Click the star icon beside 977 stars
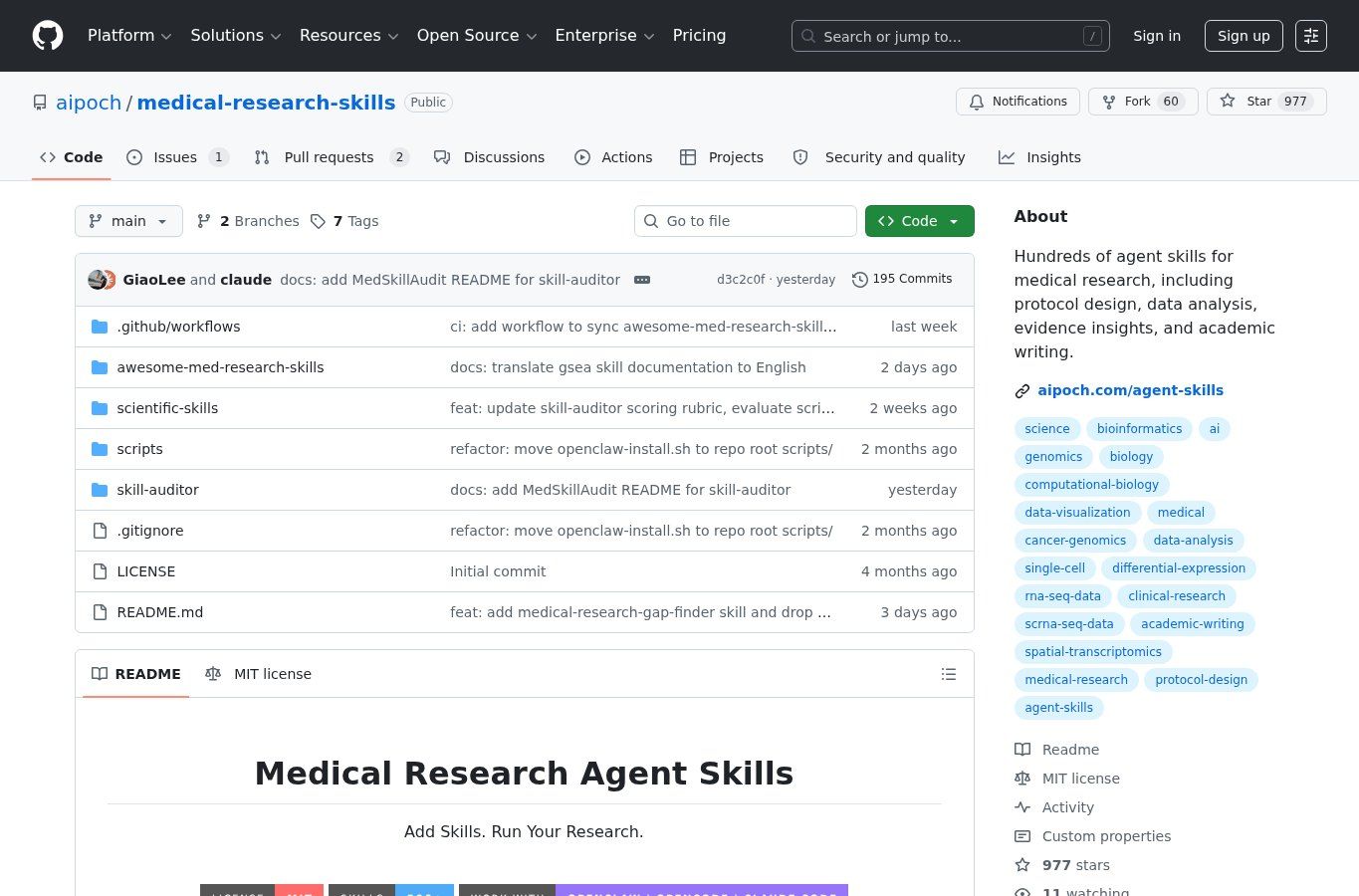 pos(1022,865)
